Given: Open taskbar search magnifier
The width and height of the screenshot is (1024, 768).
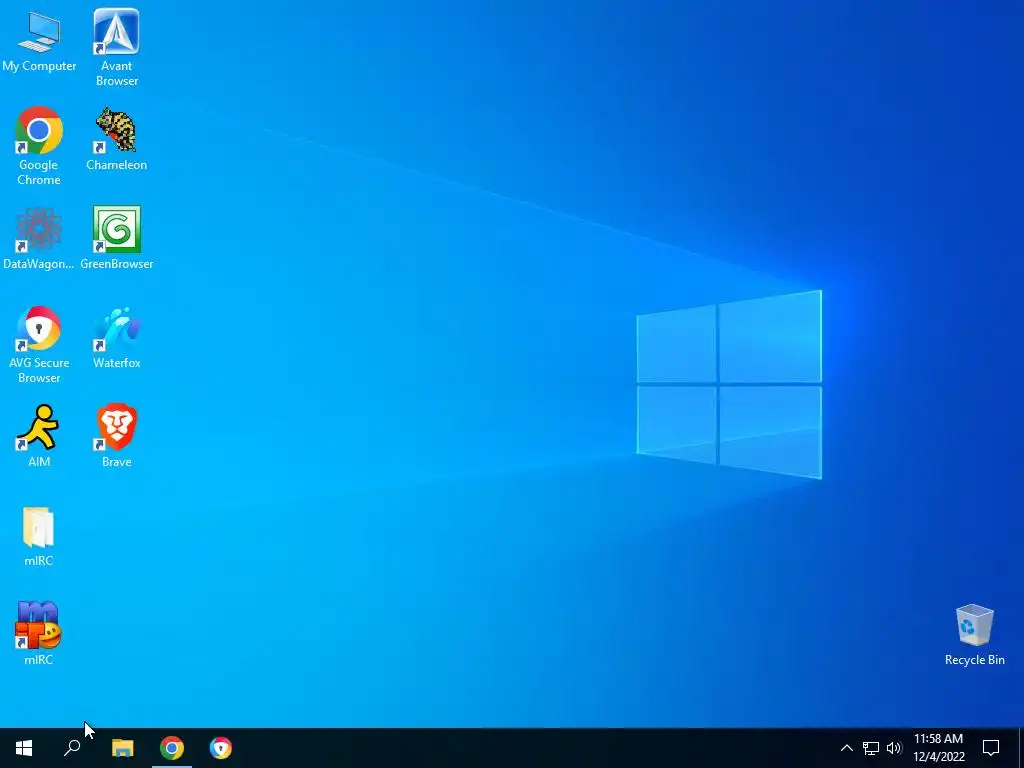Looking at the screenshot, I should click(72, 748).
